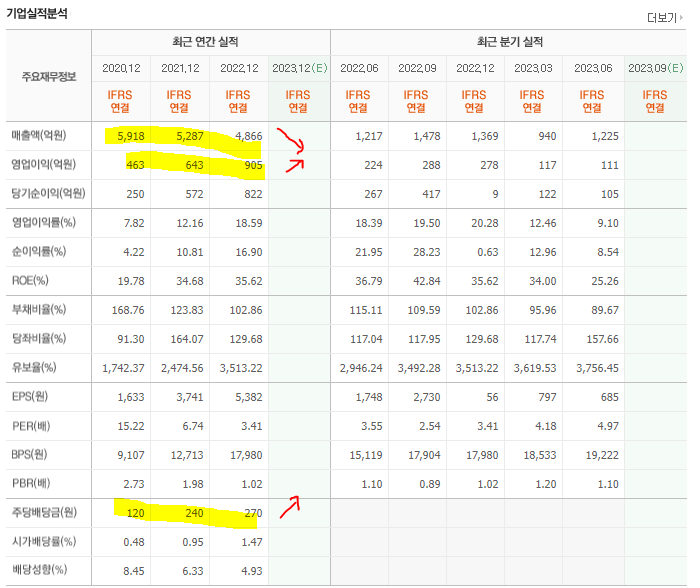The height and width of the screenshot is (588, 700).
Task: Click the 1,742.37 reserve ratio value
Action: (x=123, y=368)
